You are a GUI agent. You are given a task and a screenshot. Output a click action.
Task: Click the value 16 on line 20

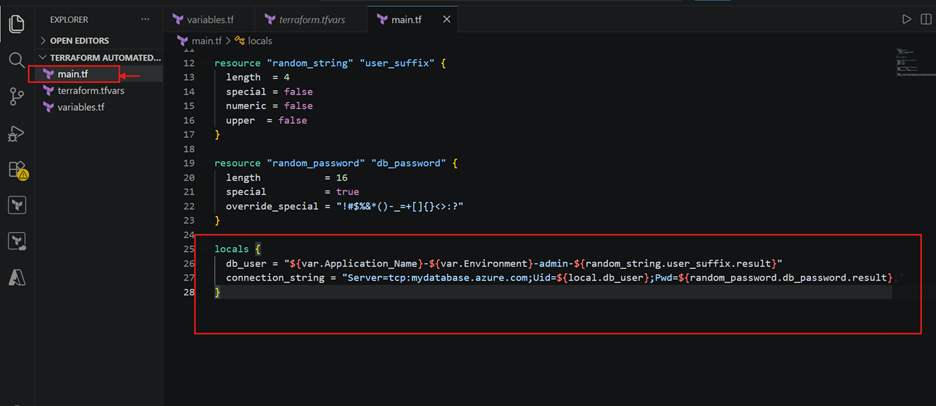point(342,177)
